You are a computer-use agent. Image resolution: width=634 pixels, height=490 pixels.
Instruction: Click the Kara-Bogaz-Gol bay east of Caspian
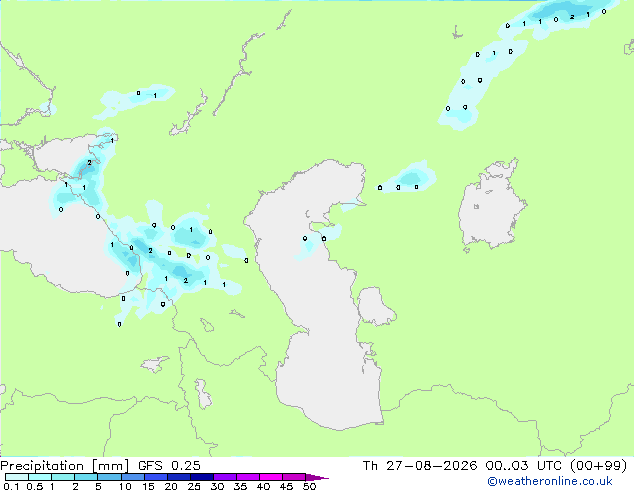[375, 306]
